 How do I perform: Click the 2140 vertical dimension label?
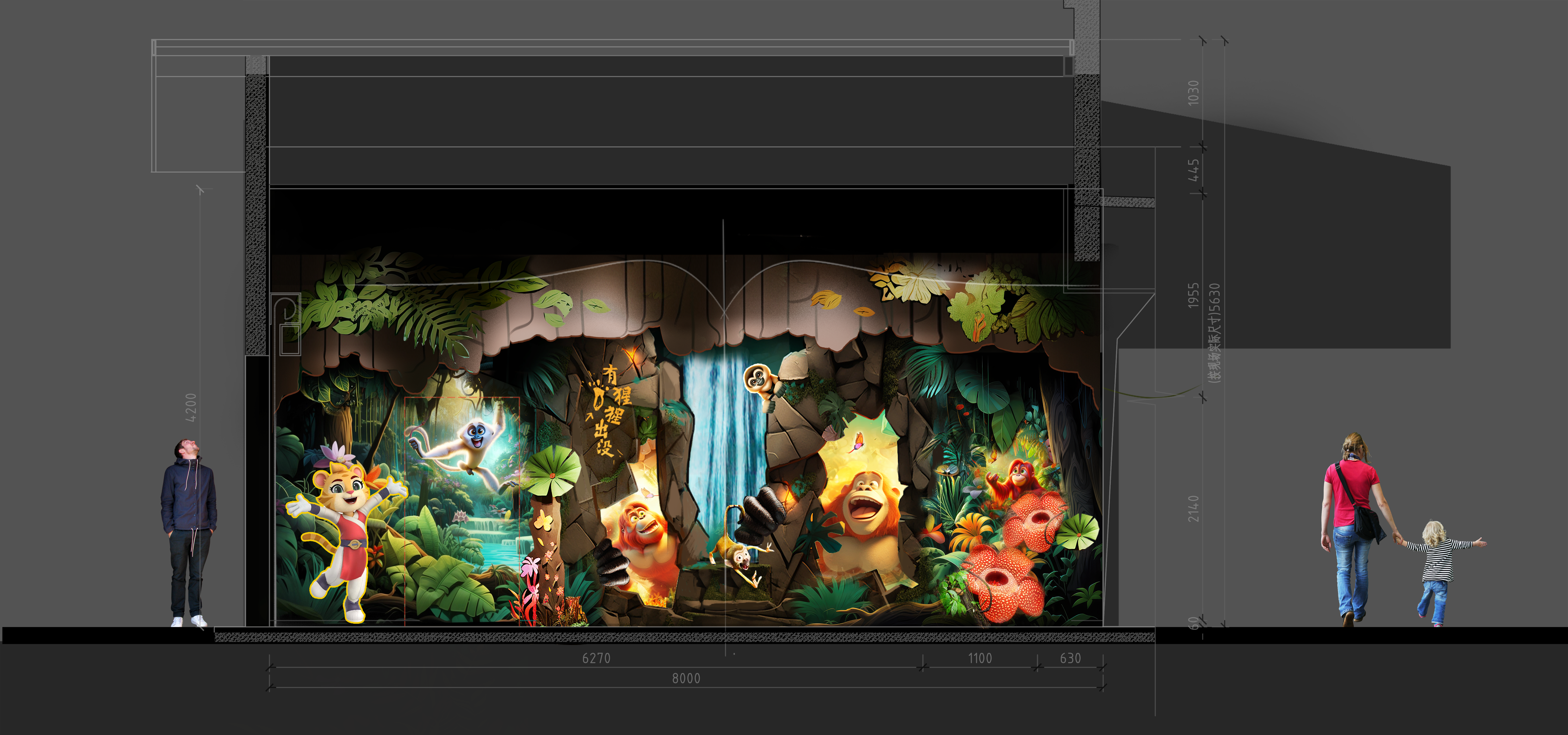(1193, 508)
